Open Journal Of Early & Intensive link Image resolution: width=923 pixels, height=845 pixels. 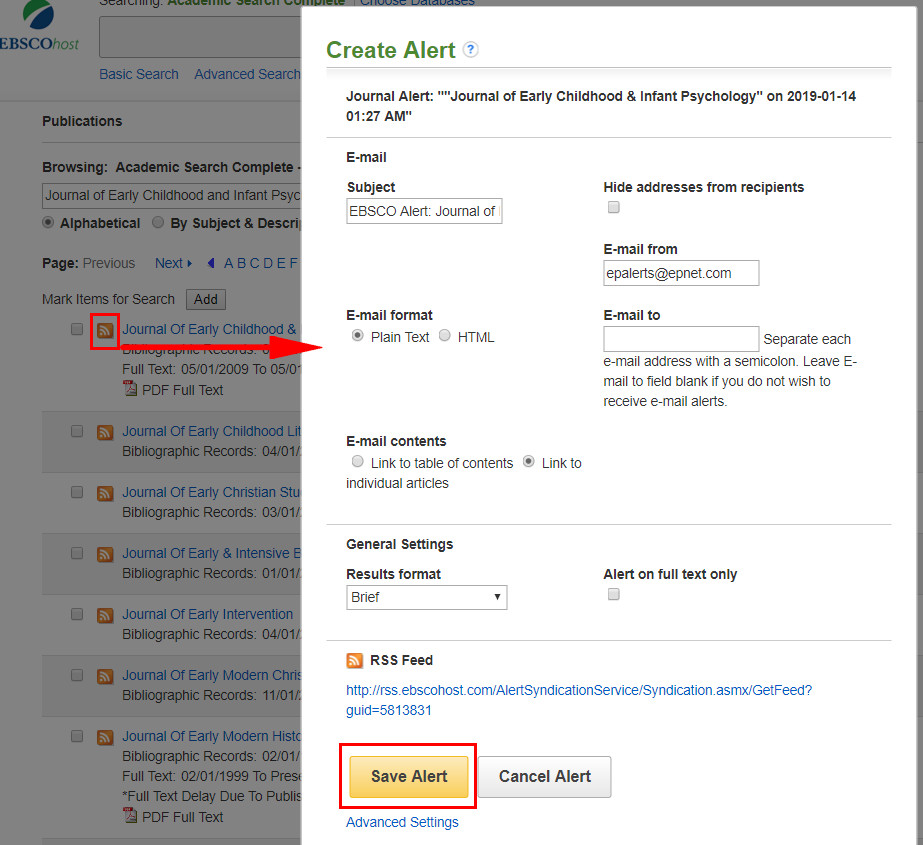(211, 554)
